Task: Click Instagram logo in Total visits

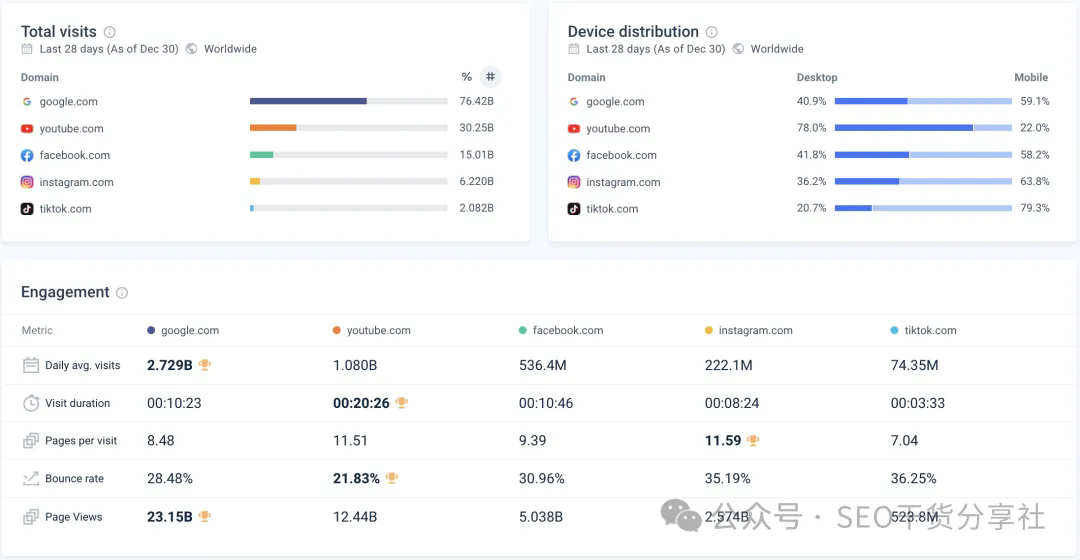Action: 27,182
